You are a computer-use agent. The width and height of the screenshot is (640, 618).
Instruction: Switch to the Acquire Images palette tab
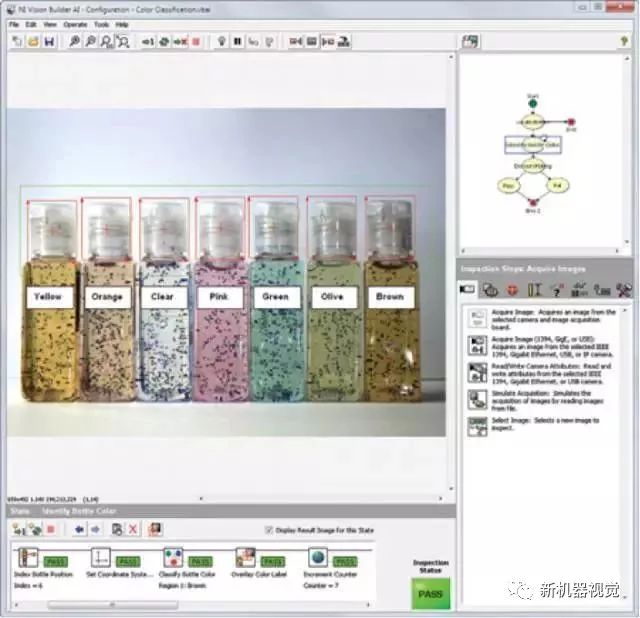(468, 290)
